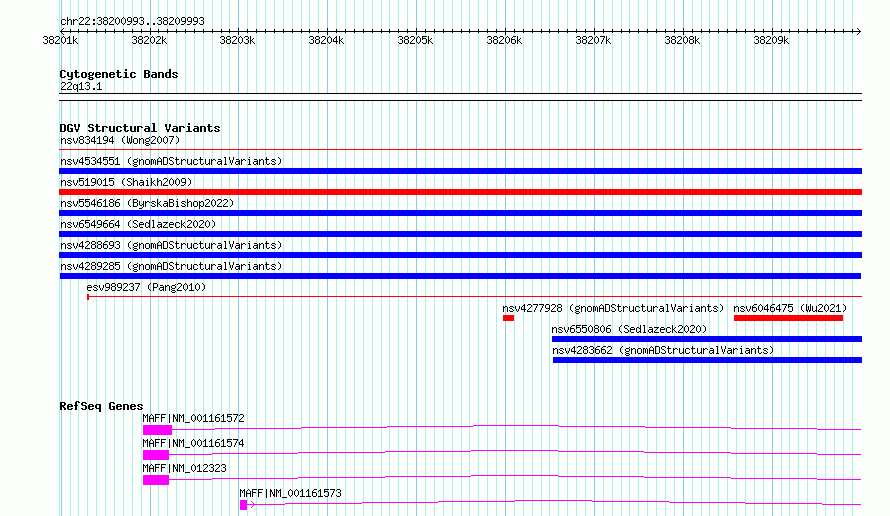890x516 pixels.
Task: Open the MAFF|NM_012323 transcript label
Action: pos(184,468)
